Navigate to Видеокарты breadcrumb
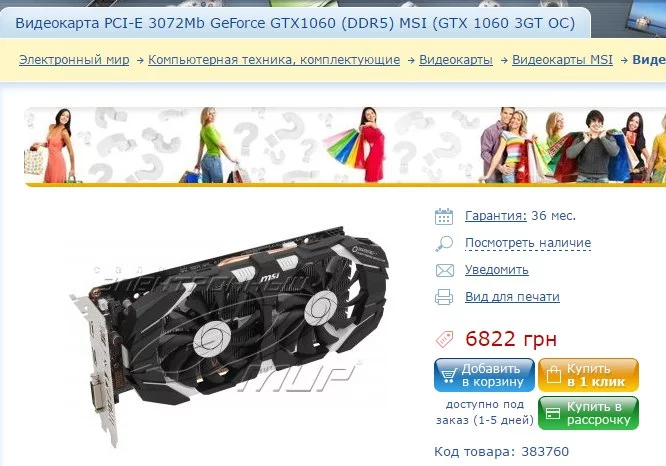The height and width of the screenshot is (466, 666). (x=456, y=60)
